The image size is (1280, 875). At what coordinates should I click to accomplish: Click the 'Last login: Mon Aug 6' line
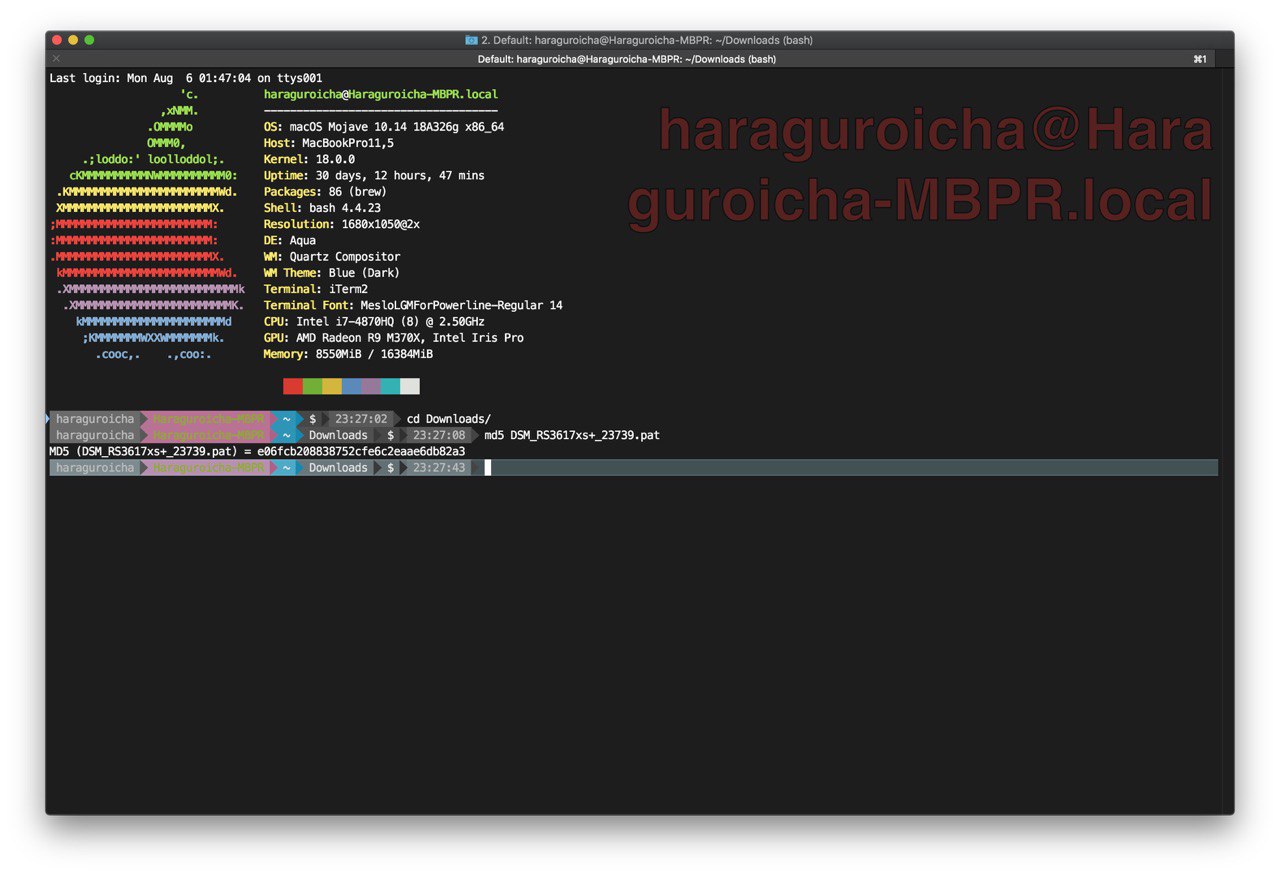(186, 78)
